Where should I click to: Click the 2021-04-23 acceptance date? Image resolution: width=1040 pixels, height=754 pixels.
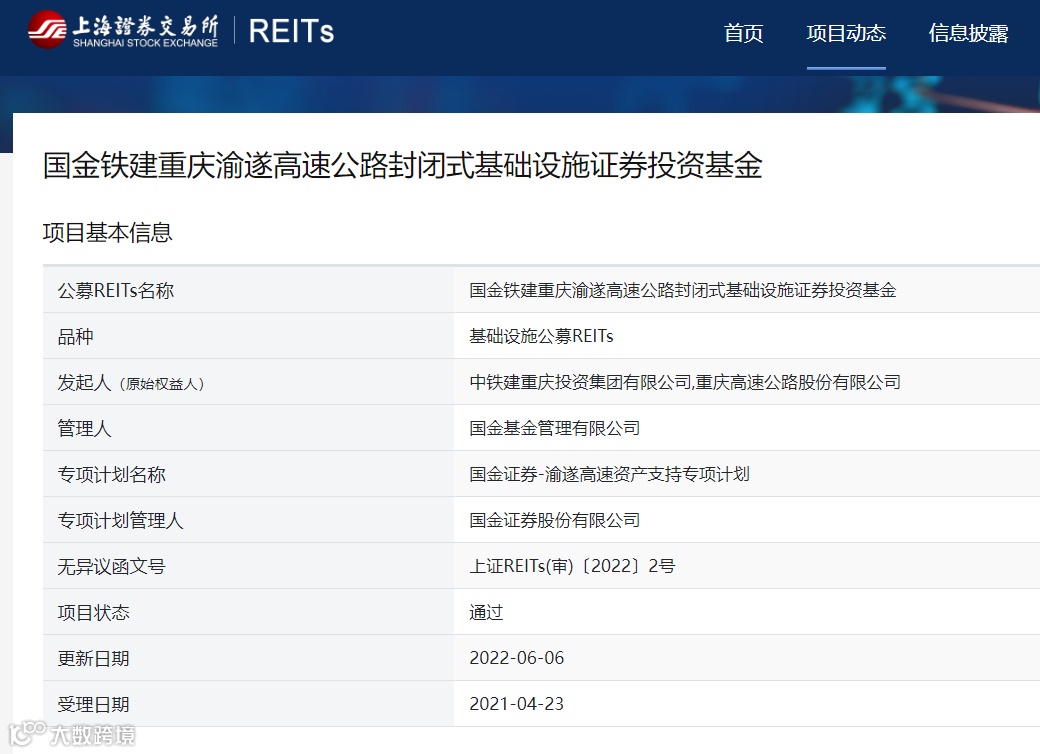(517, 704)
